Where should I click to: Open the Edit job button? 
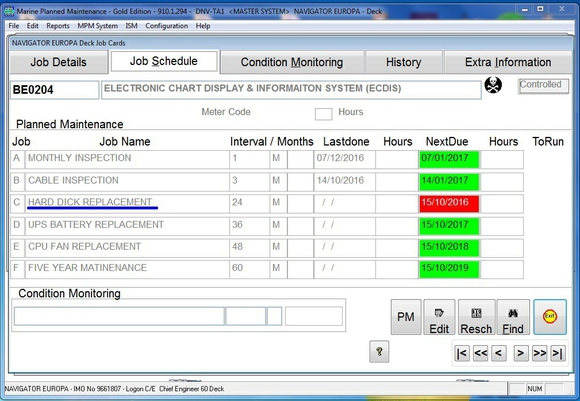tap(439, 317)
